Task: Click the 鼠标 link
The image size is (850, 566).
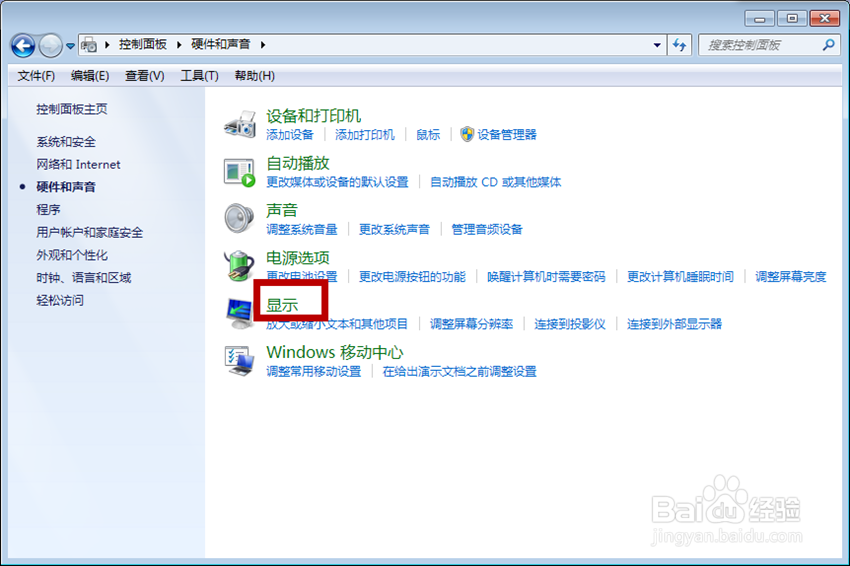Action: [428, 134]
